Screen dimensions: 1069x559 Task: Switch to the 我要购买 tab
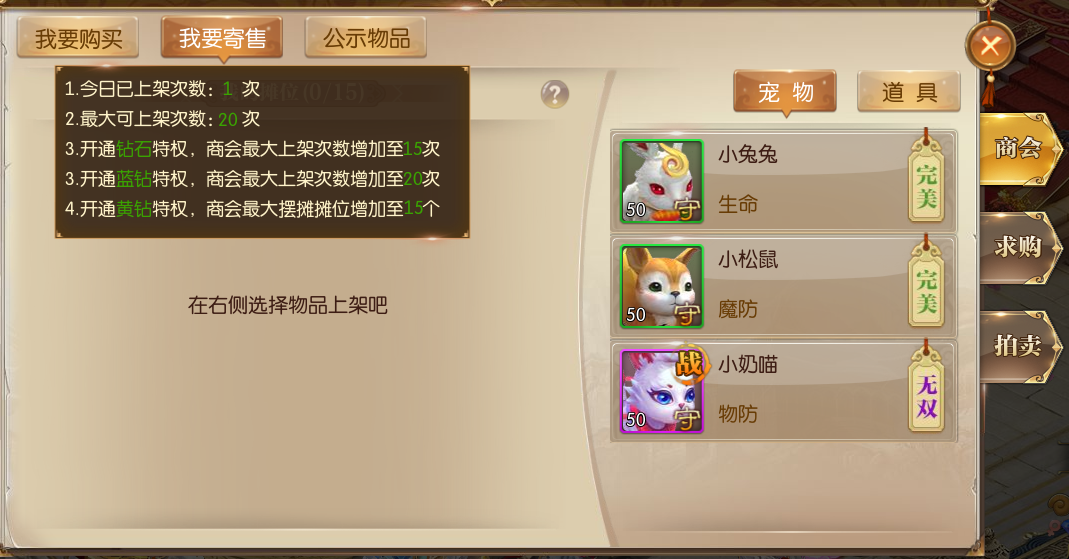(78, 38)
